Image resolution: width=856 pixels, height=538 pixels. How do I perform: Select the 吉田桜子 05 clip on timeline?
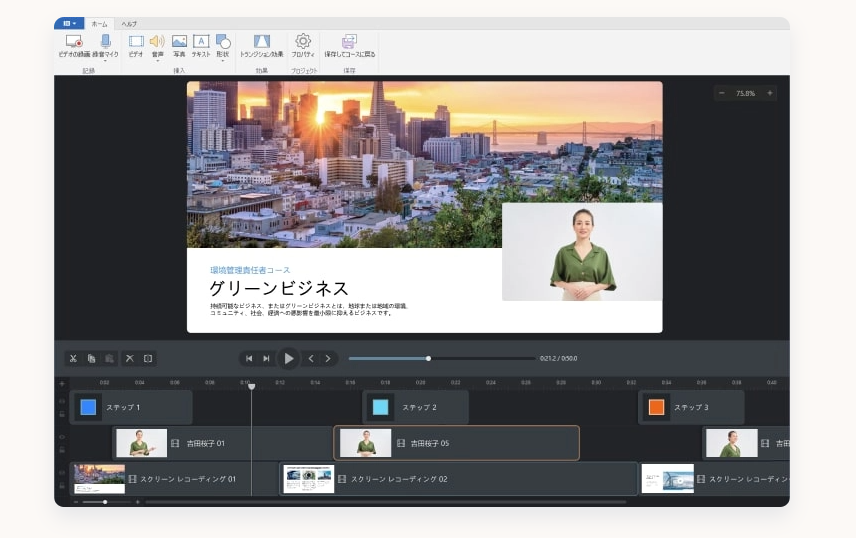click(456, 443)
